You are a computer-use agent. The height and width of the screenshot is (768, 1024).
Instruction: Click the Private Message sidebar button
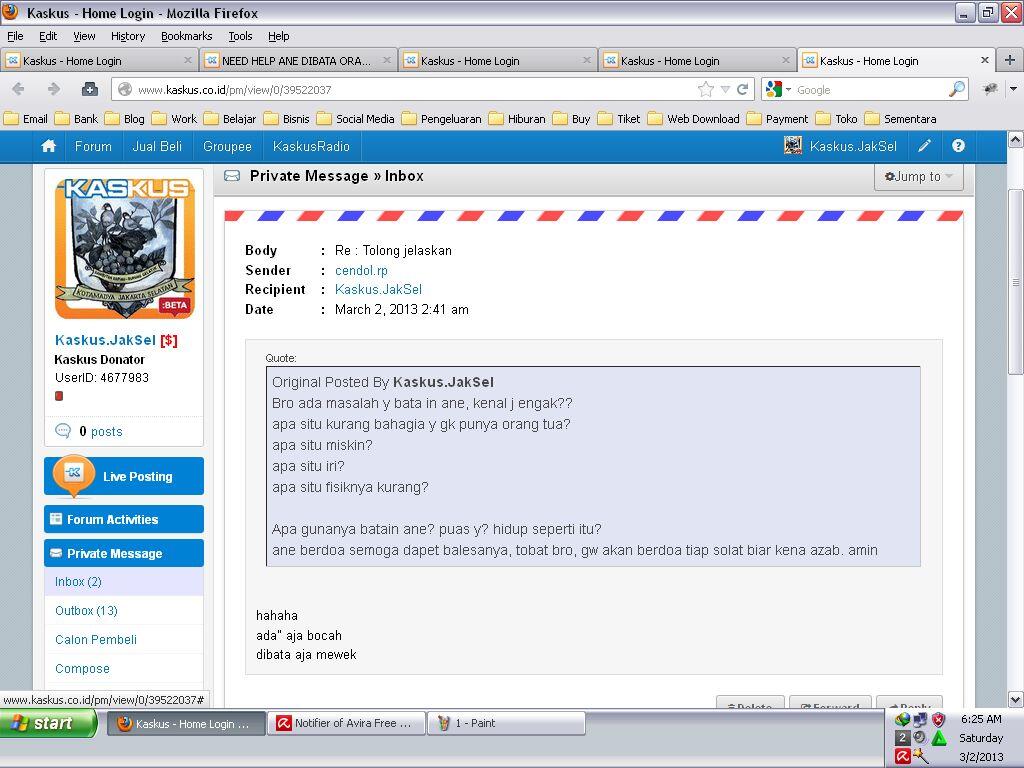[124, 553]
